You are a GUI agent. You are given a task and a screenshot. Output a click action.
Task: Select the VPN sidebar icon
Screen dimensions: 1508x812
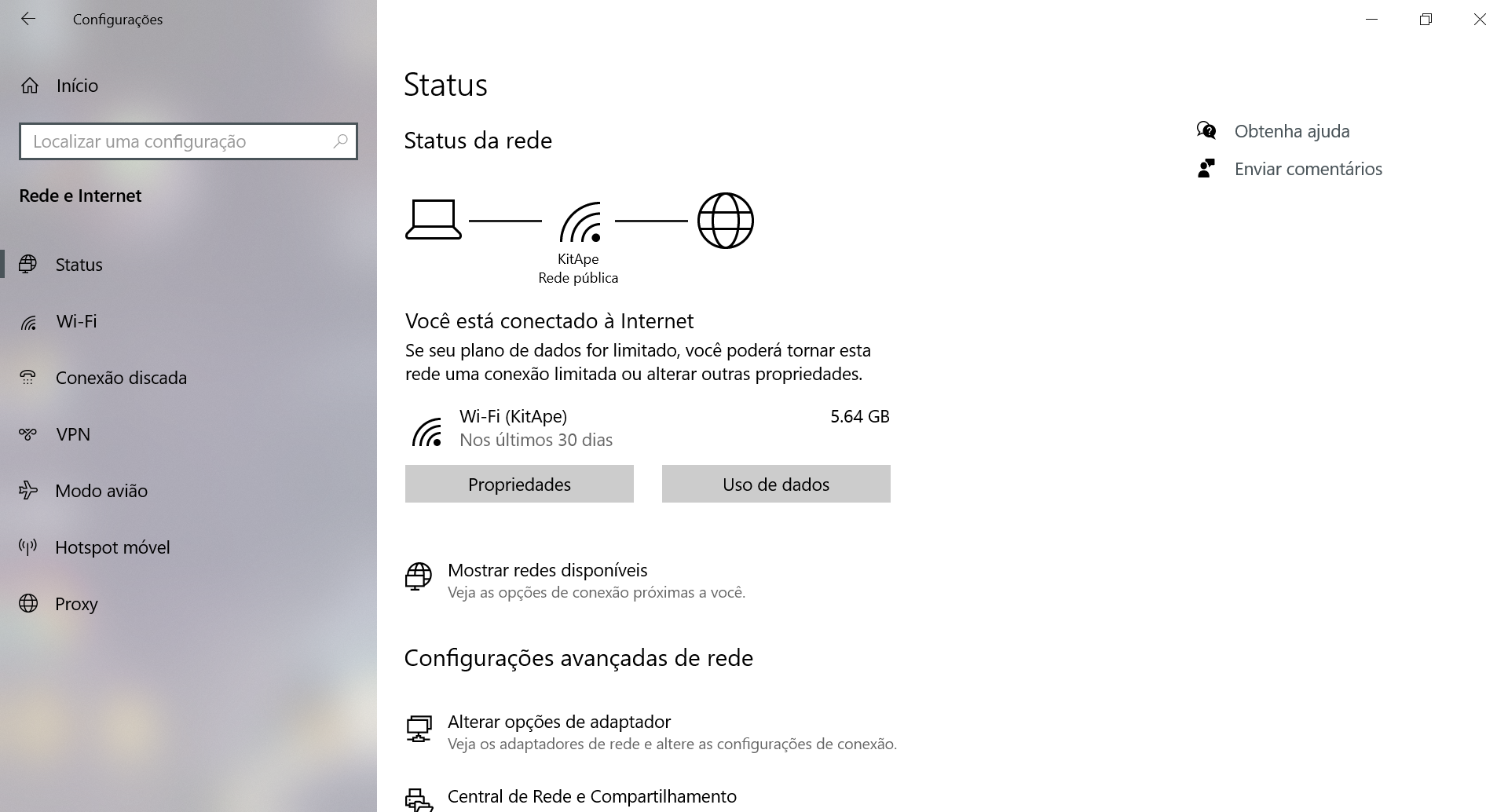point(28,434)
